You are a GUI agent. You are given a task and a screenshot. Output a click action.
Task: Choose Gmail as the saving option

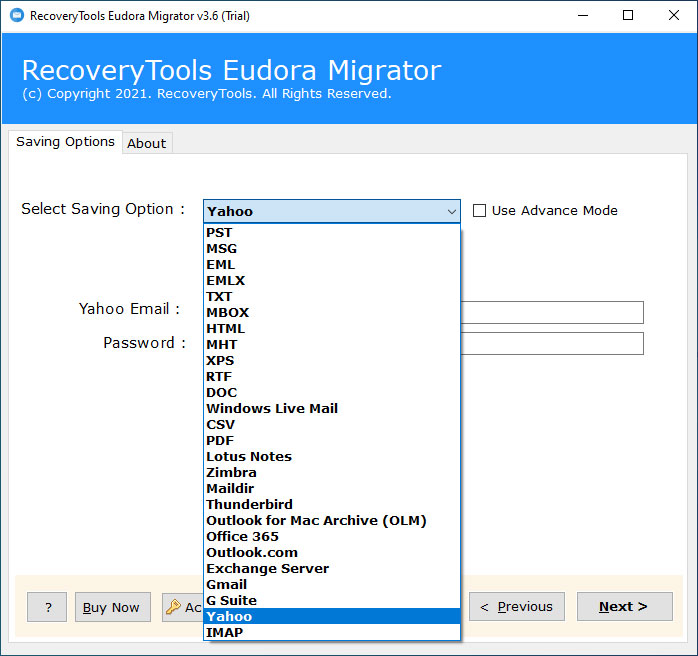click(332, 585)
